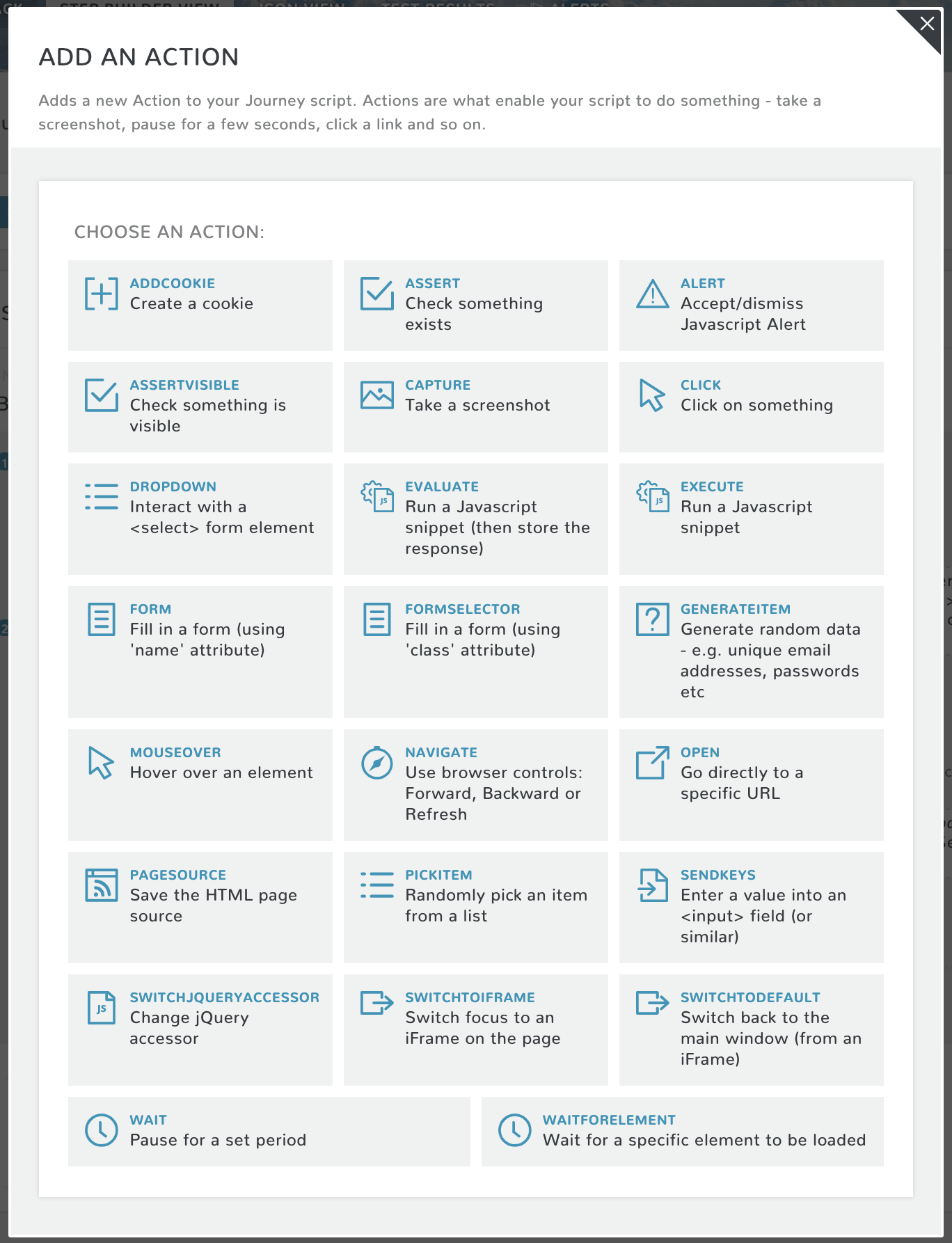This screenshot has height=1243, width=952.
Task: Select the CAPTURE screenshot image icon
Action: [x=376, y=395]
